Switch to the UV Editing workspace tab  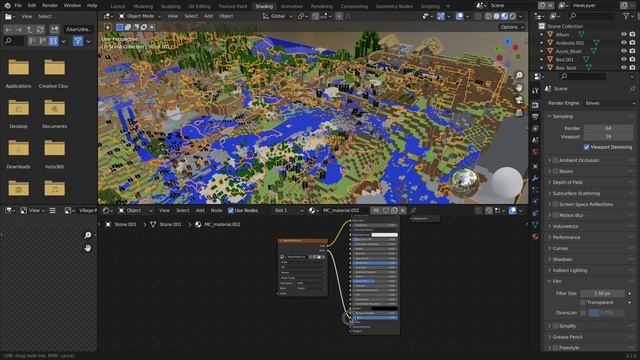(200, 6)
